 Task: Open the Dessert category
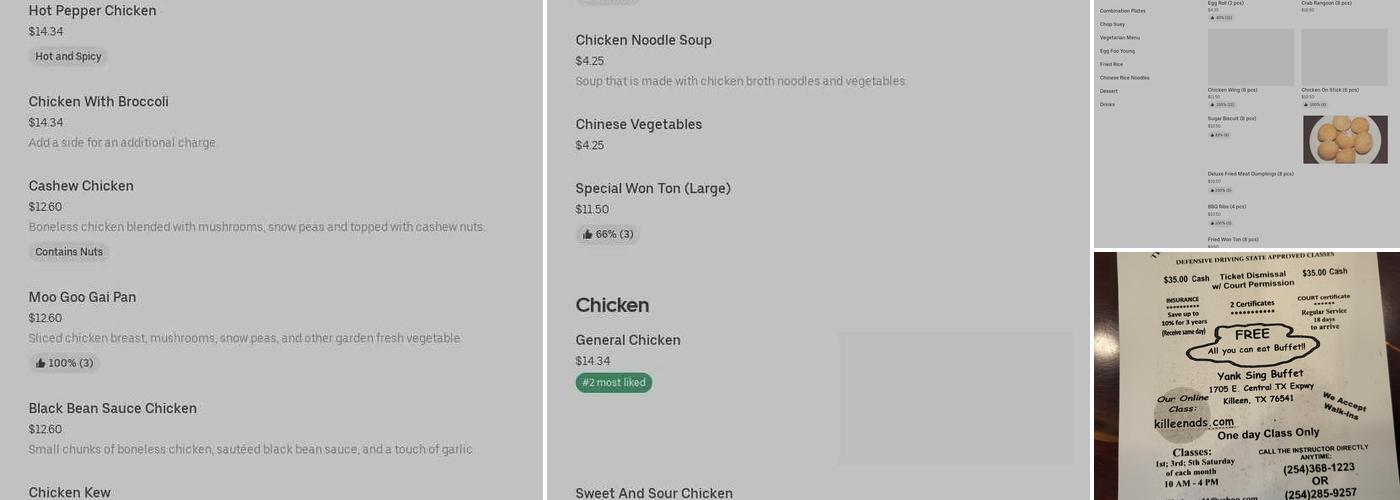[x=1108, y=91]
